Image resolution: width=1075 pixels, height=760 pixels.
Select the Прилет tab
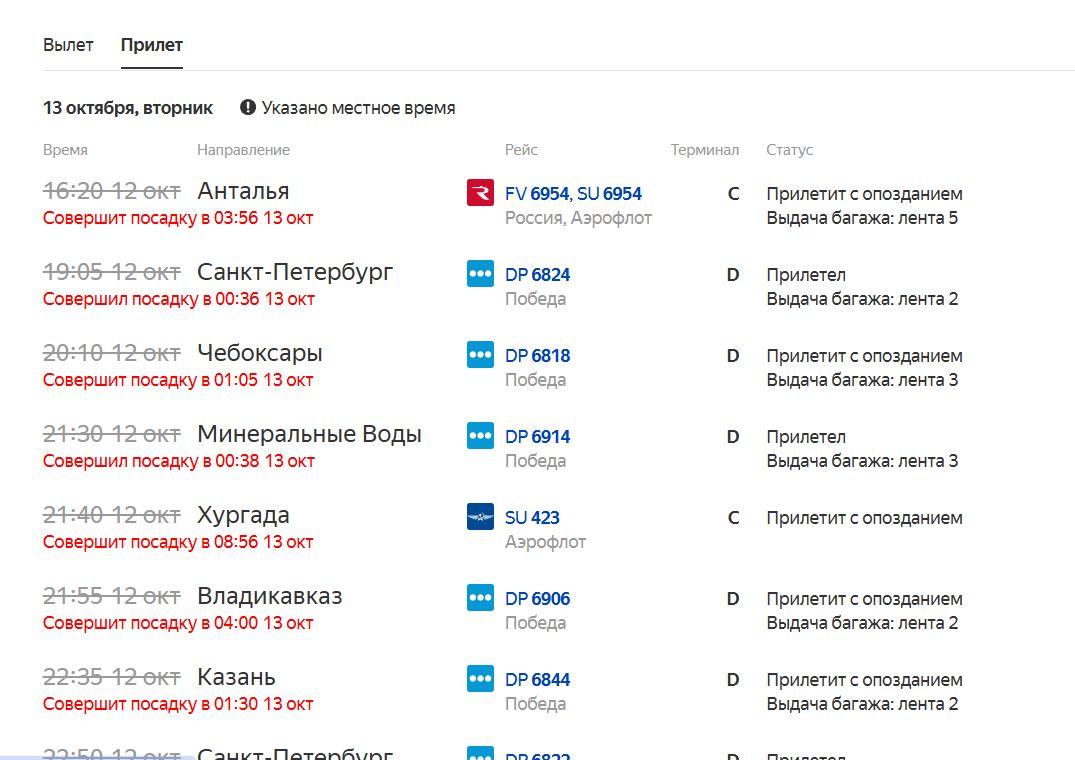pyautogui.click(x=152, y=45)
